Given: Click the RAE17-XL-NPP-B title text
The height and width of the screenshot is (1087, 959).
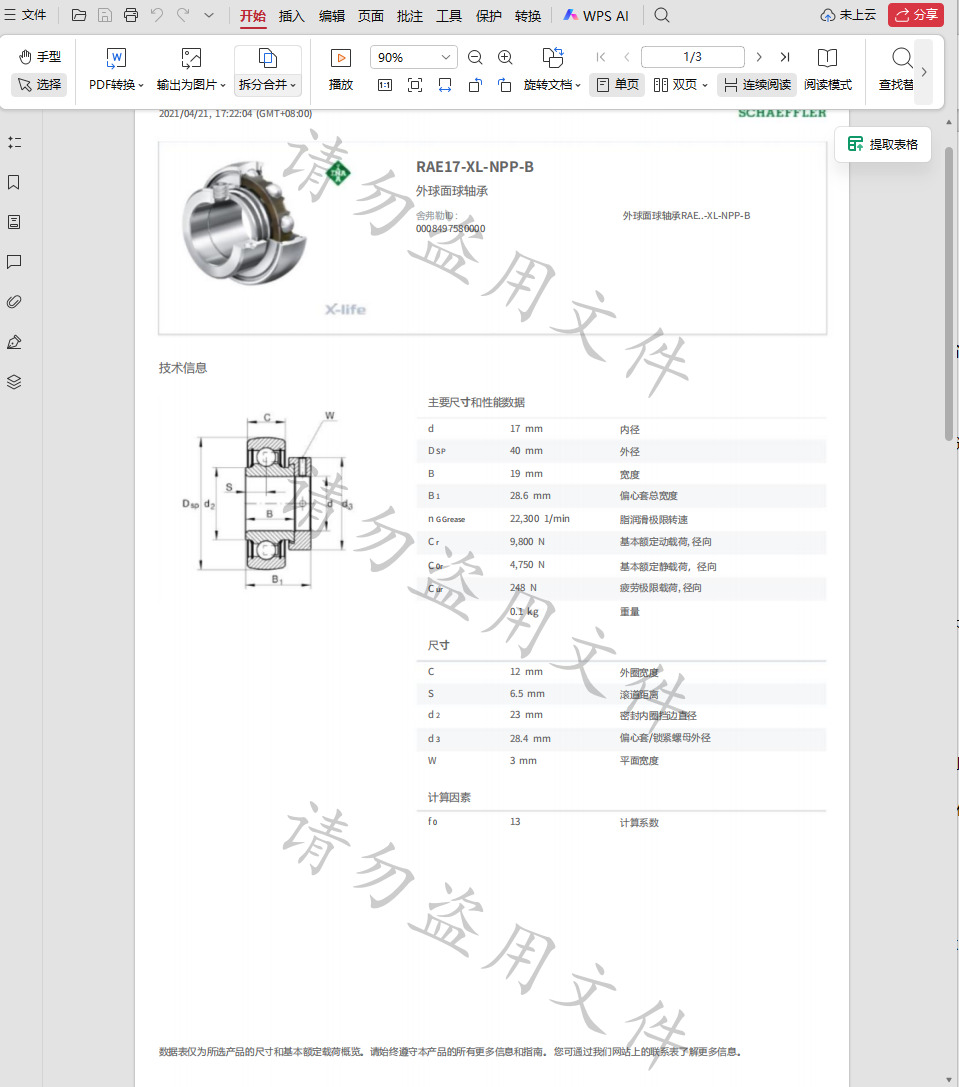Looking at the screenshot, I should (x=475, y=166).
